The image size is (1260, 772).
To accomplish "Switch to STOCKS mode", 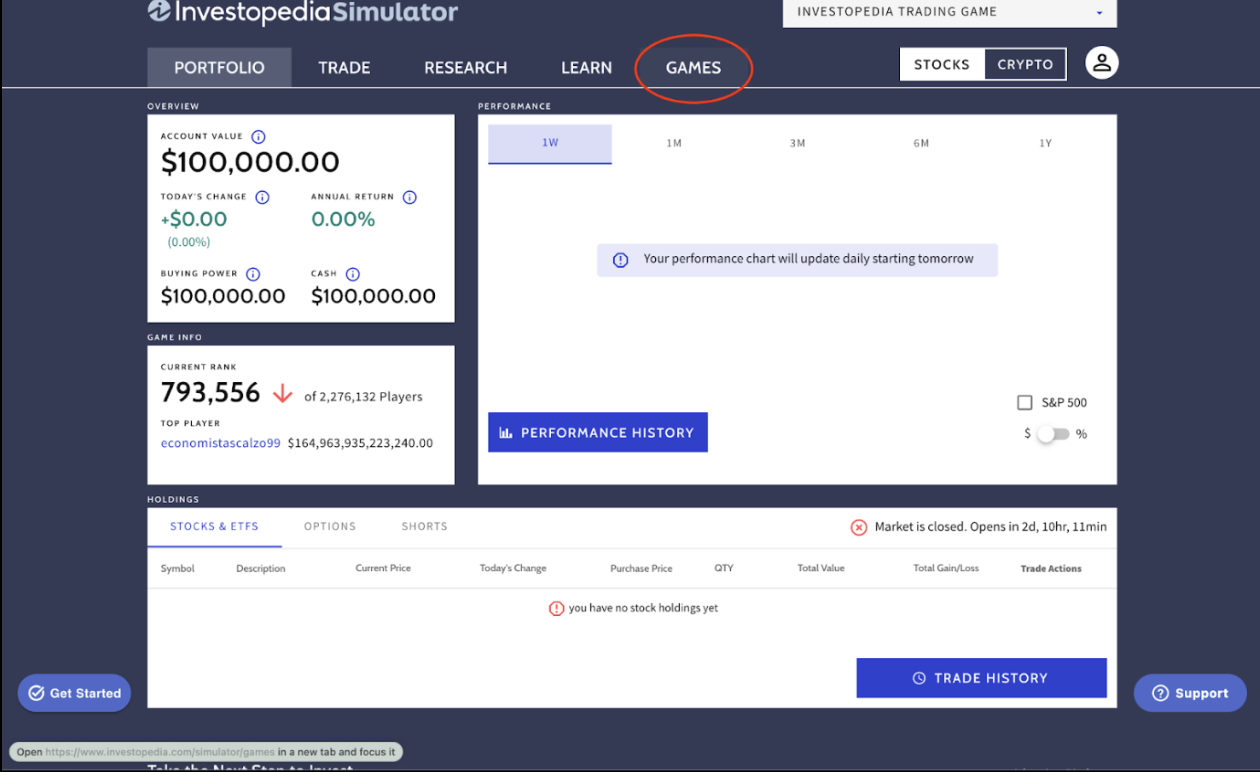I will pos(942,64).
